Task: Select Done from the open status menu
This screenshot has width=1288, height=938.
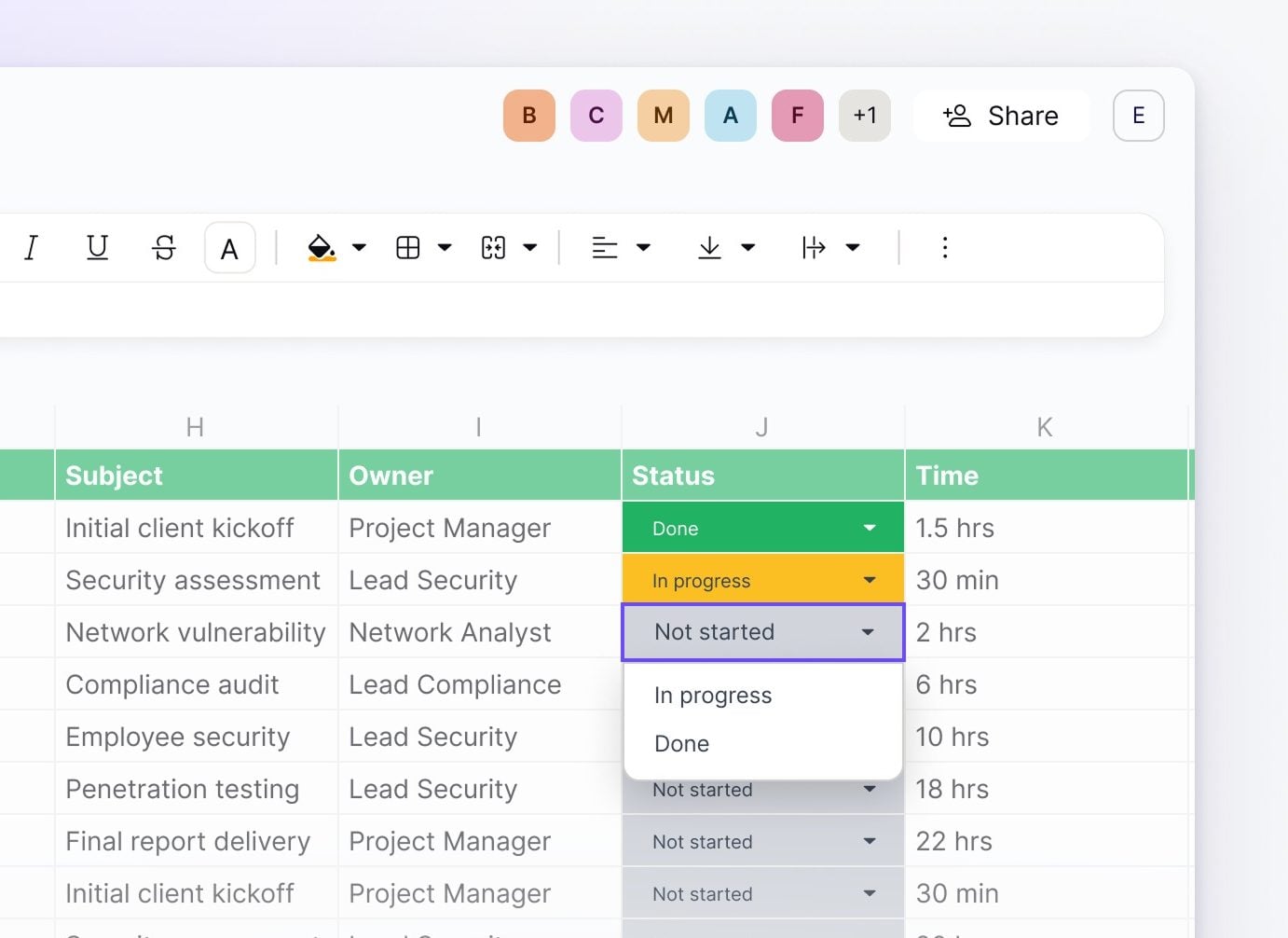Action: point(681,743)
